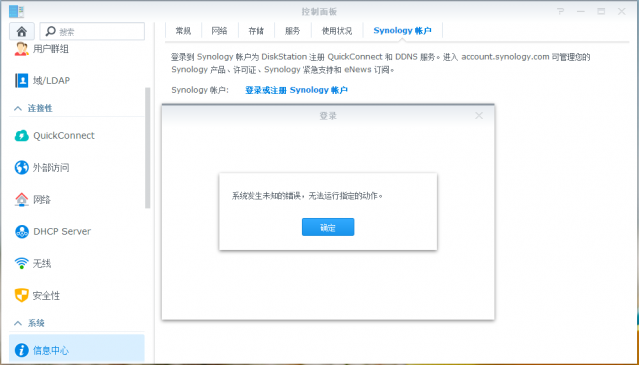Viewport: 639px width, 365px height.
Task: Open the 安全性 shield icon
Action: [21, 295]
